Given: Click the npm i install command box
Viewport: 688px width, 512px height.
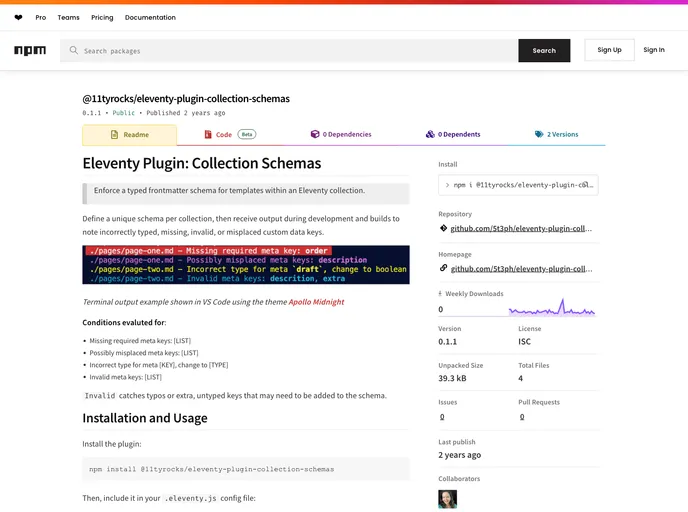Looking at the screenshot, I should tap(518, 185).
